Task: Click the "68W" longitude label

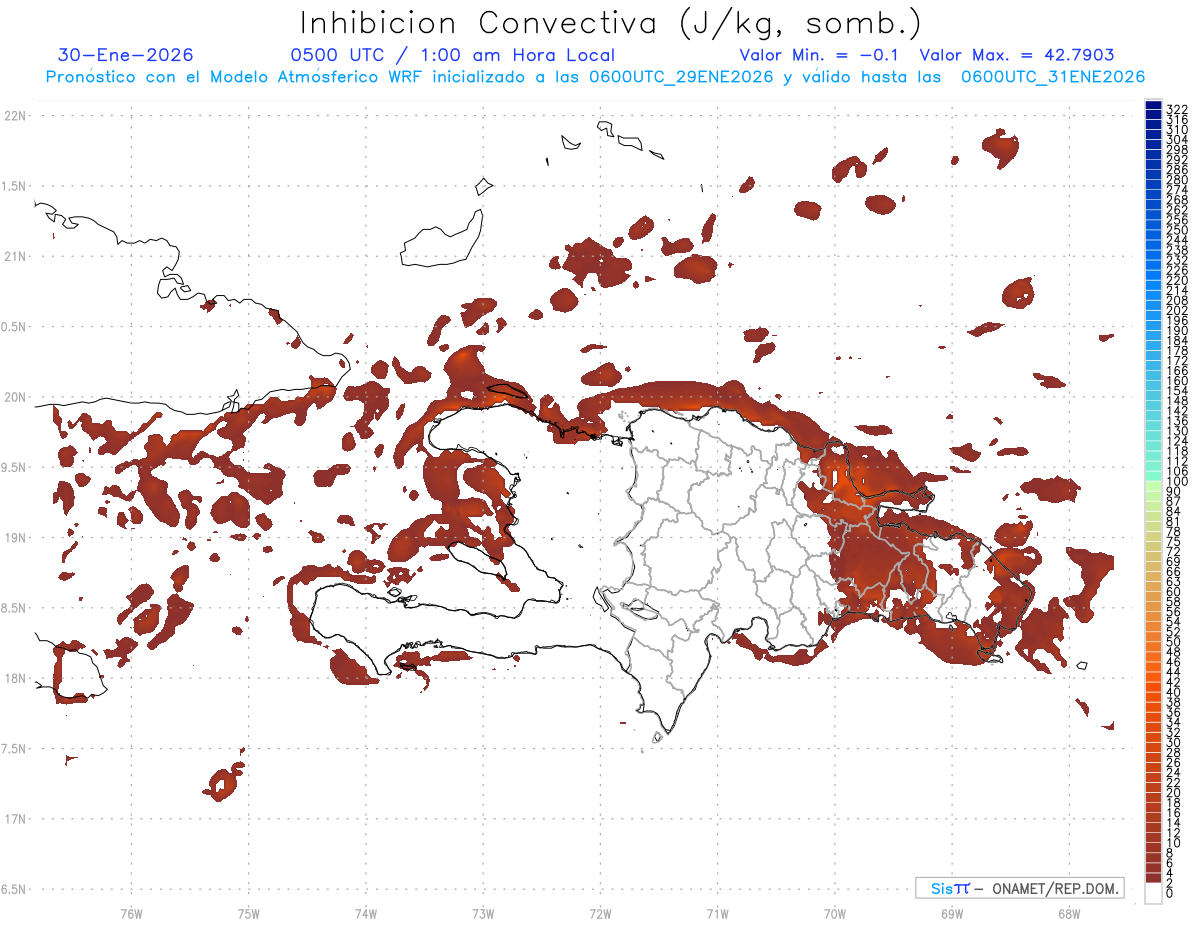Action: click(1068, 913)
